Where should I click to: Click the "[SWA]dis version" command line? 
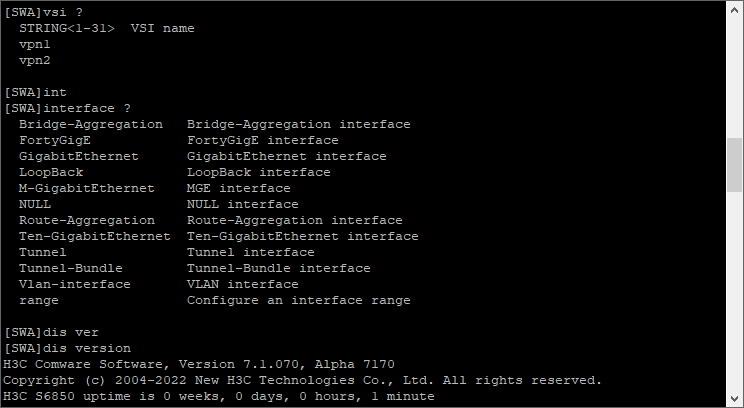(x=67, y=348)
